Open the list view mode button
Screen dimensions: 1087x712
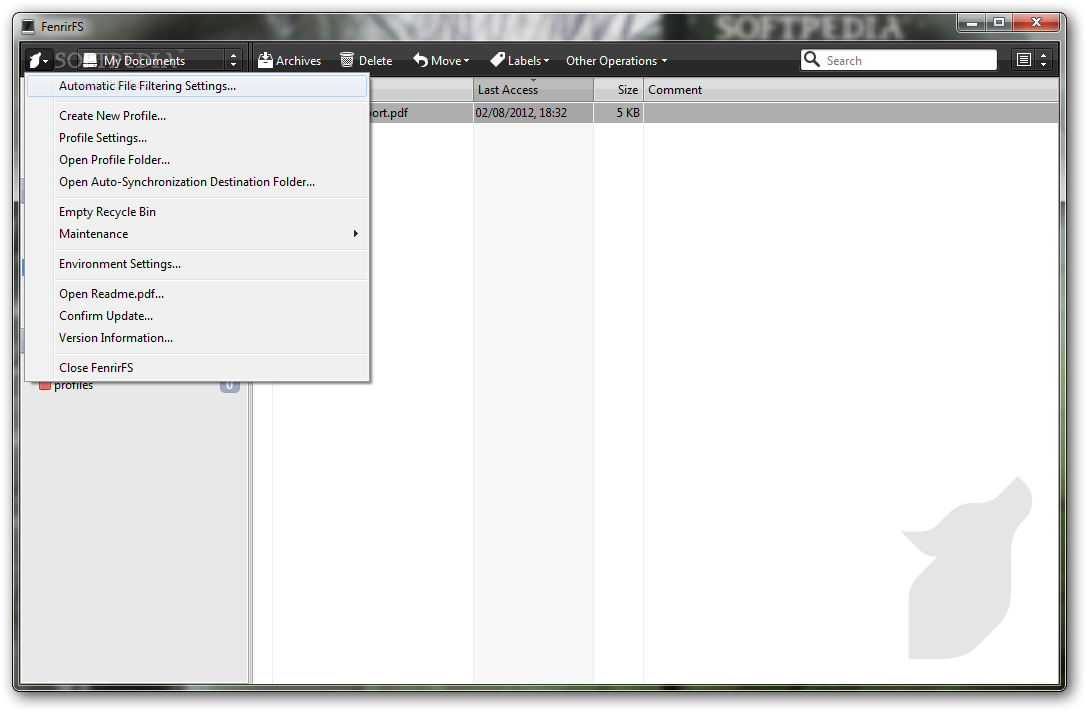point(1023,60)
